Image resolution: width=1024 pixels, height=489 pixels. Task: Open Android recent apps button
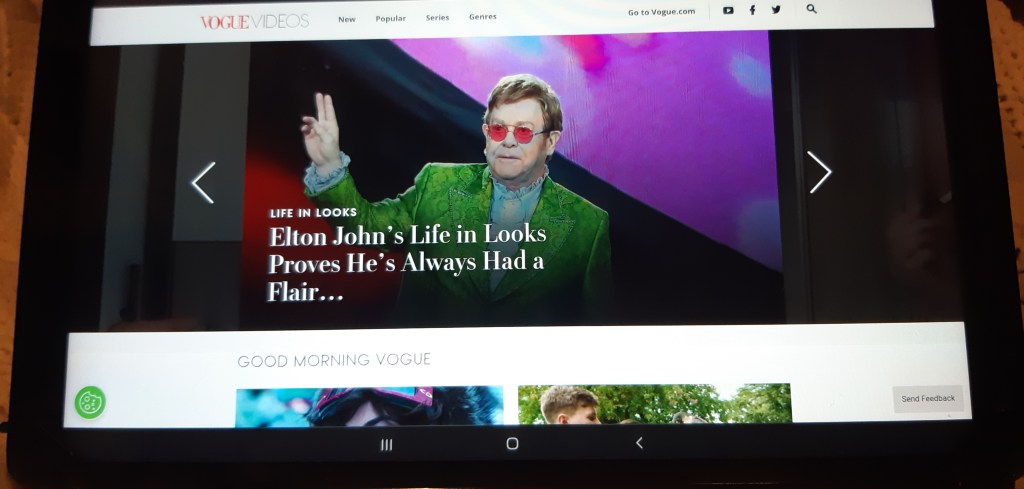coord(386,444)
